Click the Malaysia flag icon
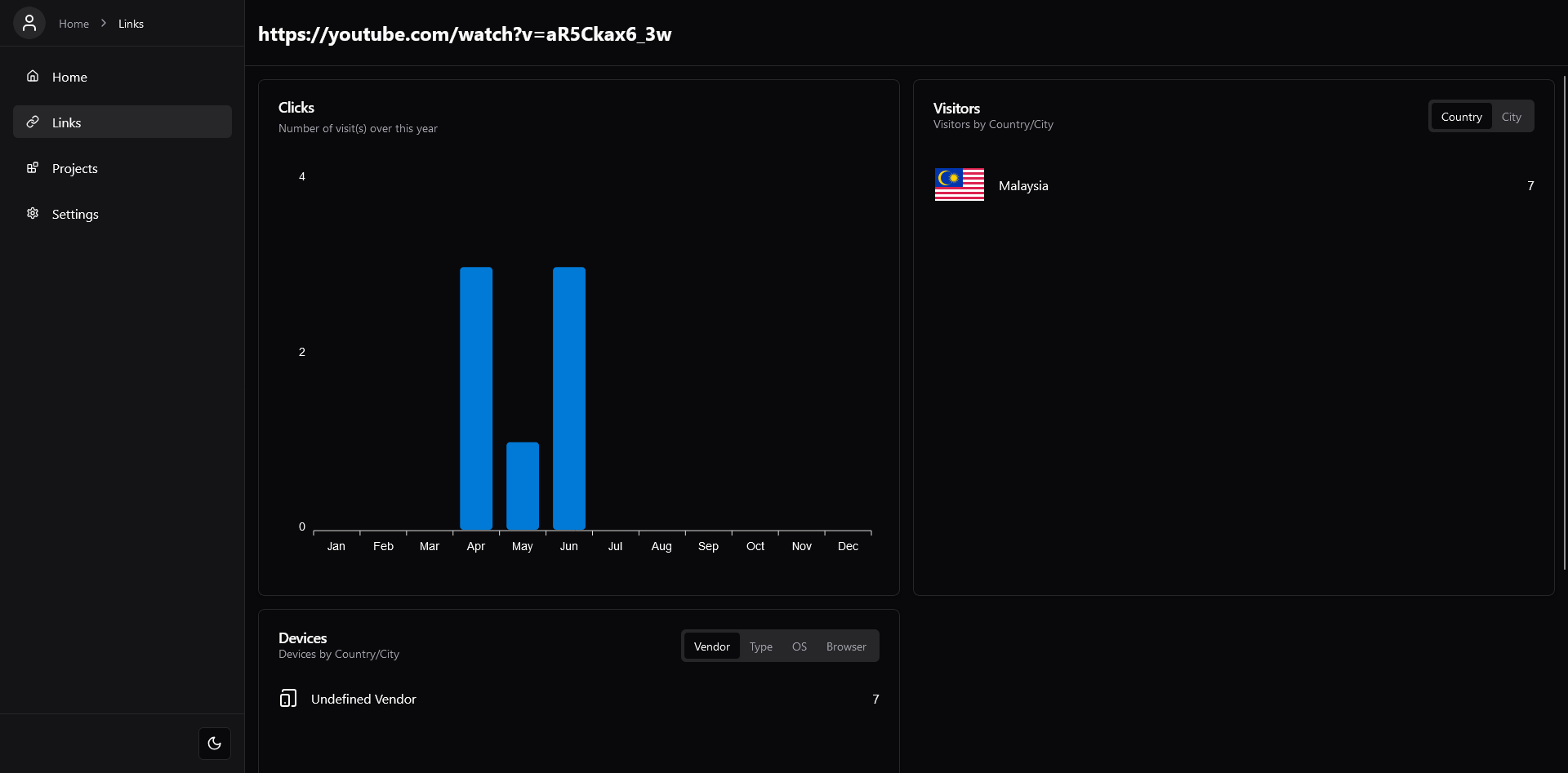 click(958, 184)
